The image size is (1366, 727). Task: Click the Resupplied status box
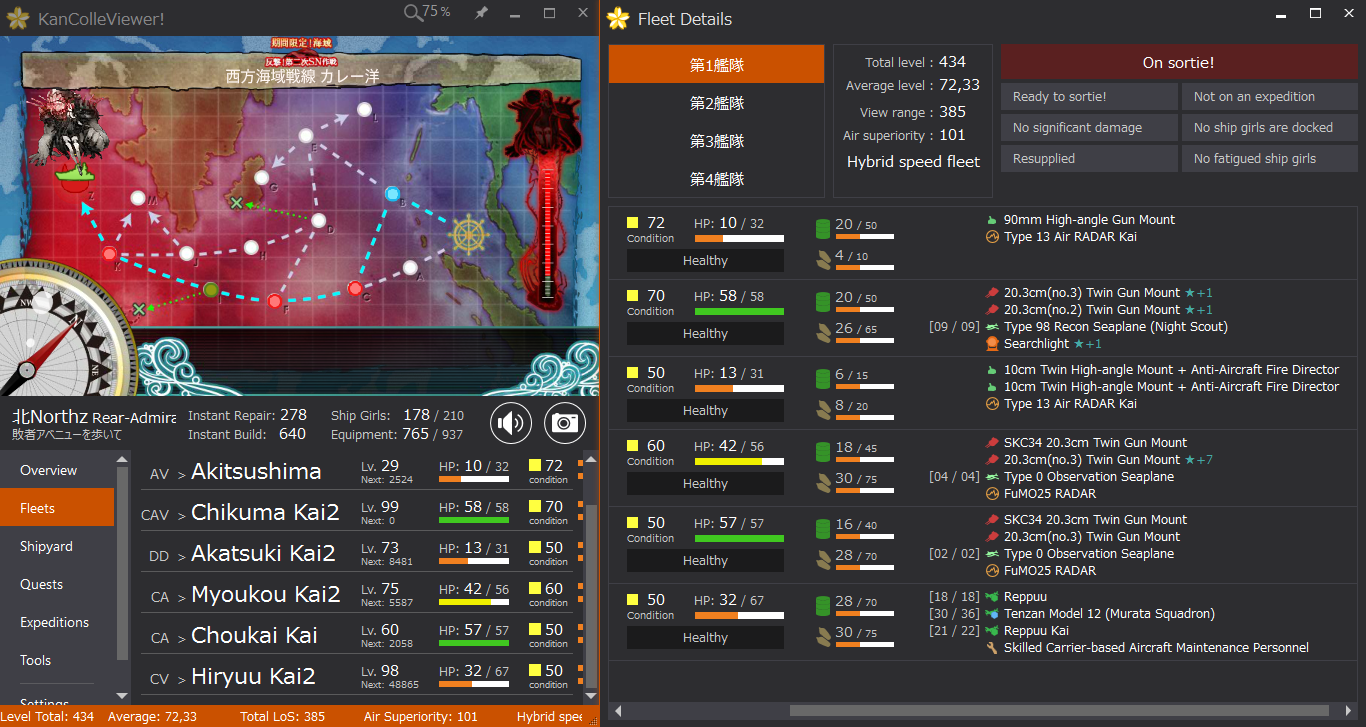1089,159
